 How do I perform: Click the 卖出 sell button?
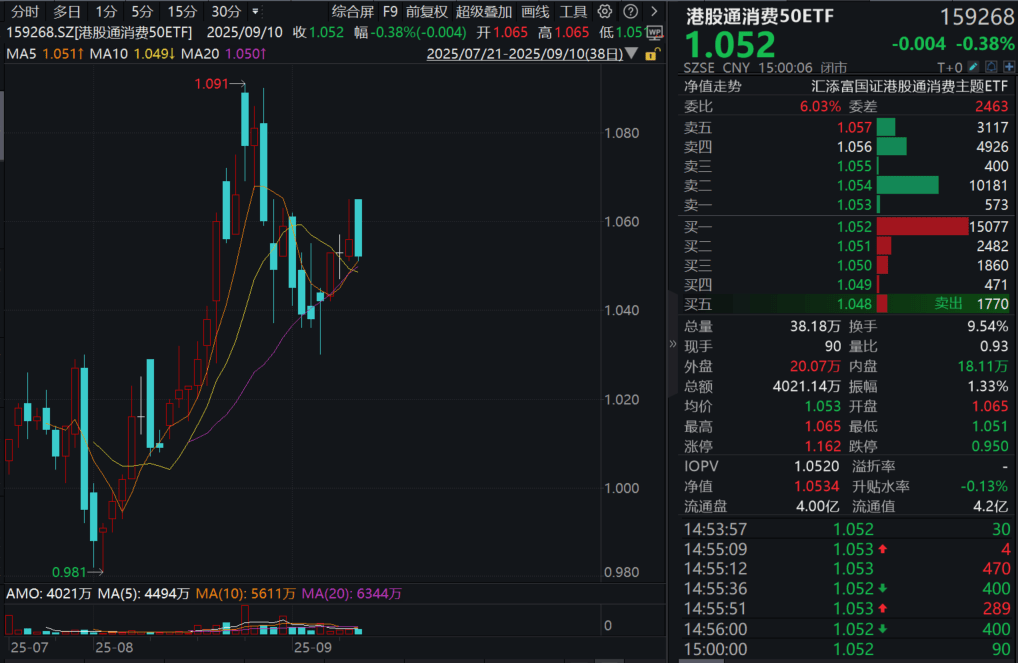pyautogui.click(x=949, y=303)
